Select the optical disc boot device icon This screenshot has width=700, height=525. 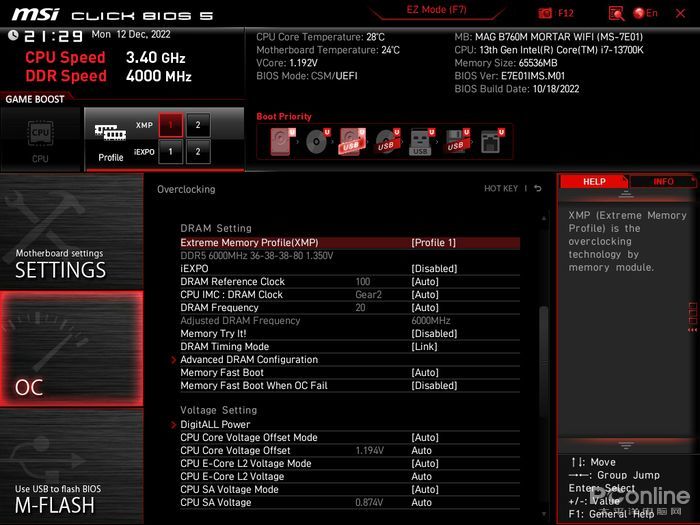[317, 142]
